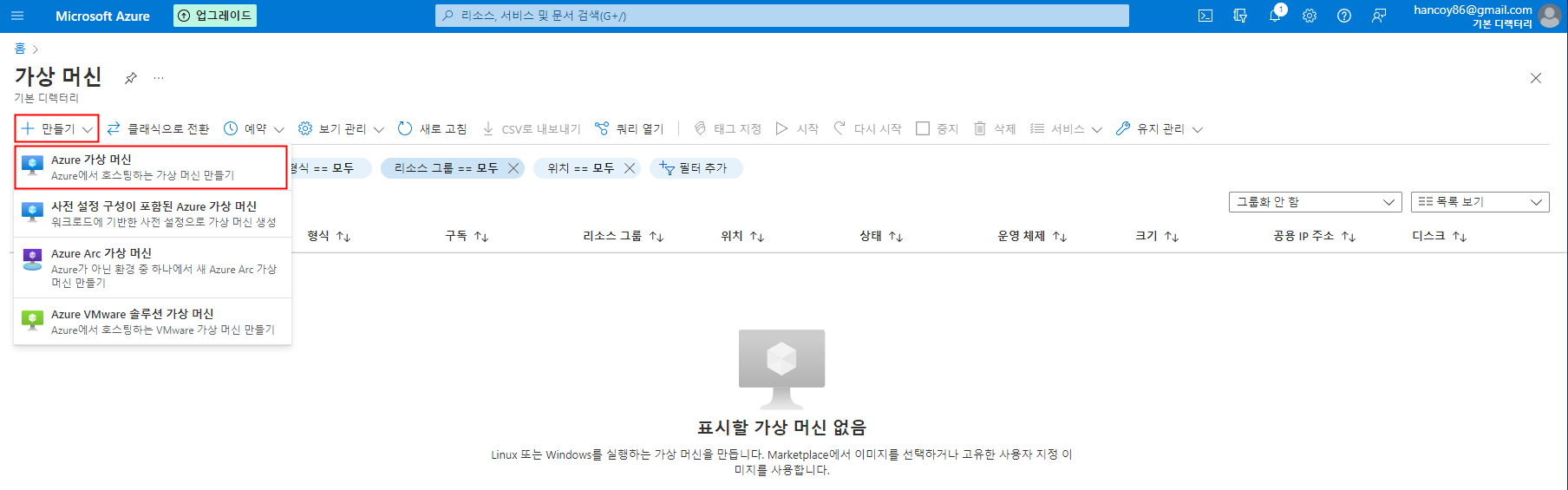Sort by 형식 column
This screenshot has height=490, width=1568.
point(329,236)
